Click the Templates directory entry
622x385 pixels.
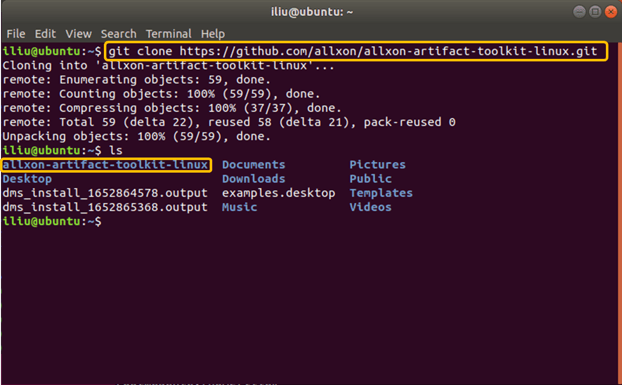coord(381,193)
